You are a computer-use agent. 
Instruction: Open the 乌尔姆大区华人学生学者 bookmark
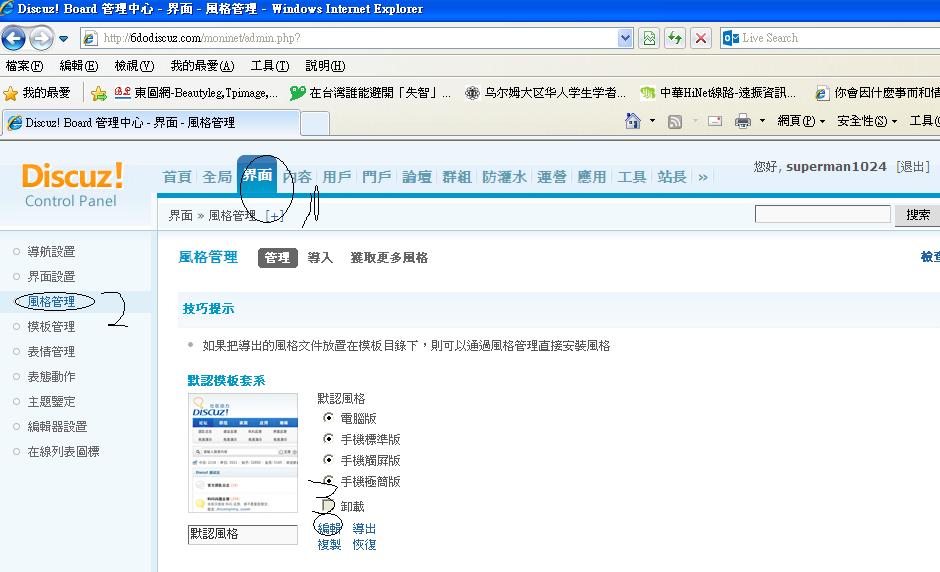click(546, 93)
